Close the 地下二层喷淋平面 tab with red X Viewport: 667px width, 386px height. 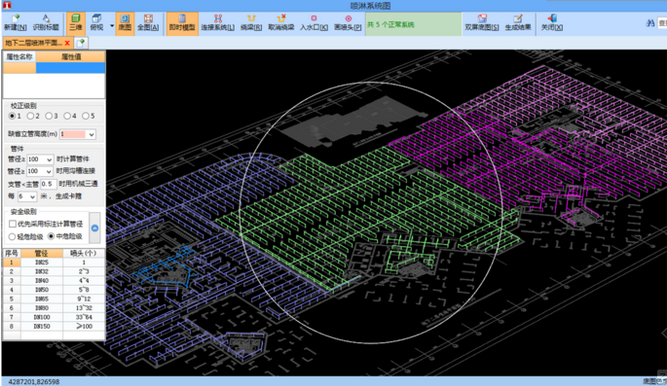(x=67, y=43)
